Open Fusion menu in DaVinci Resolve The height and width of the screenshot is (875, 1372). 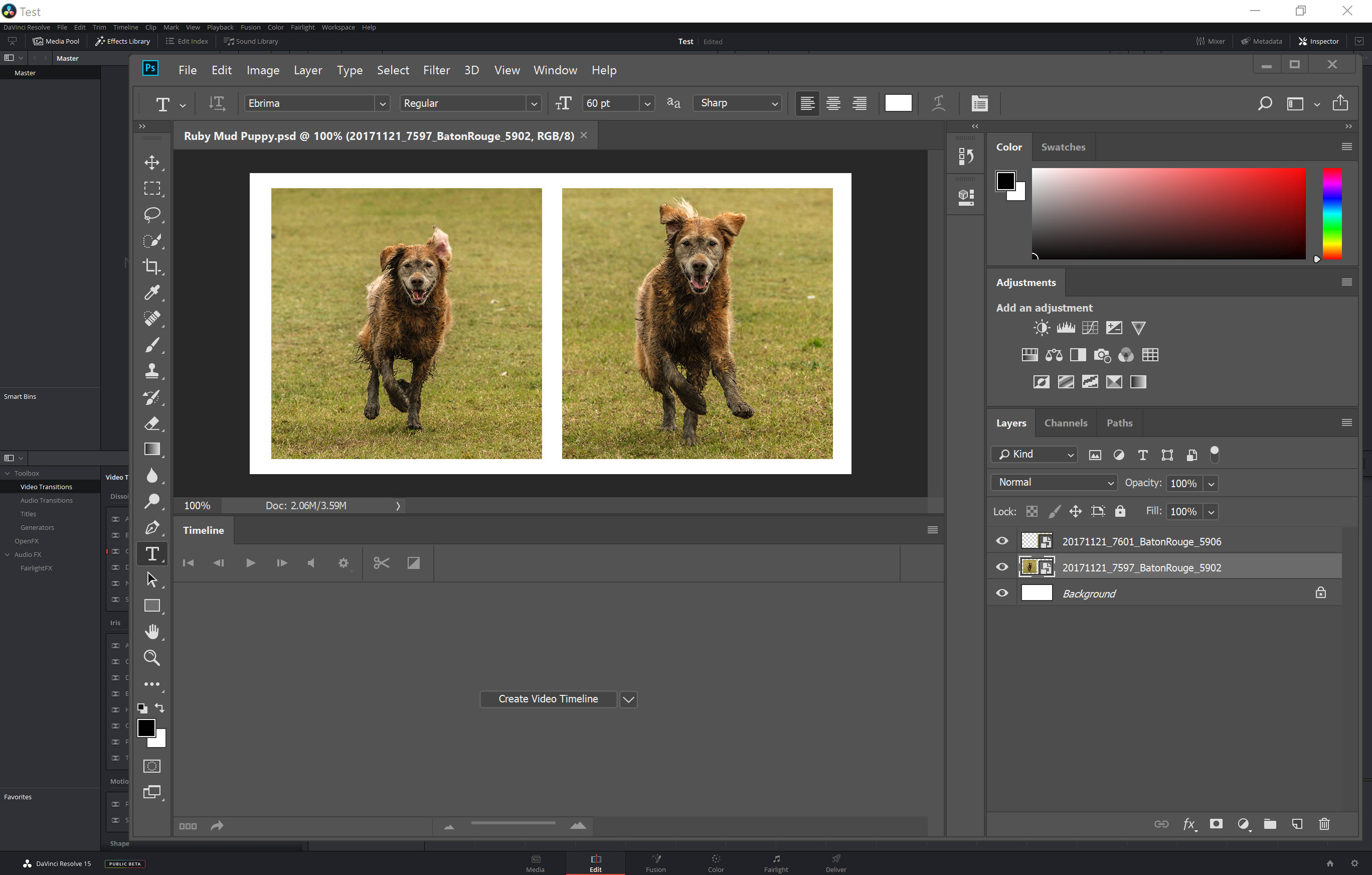[x=250, y=28]
